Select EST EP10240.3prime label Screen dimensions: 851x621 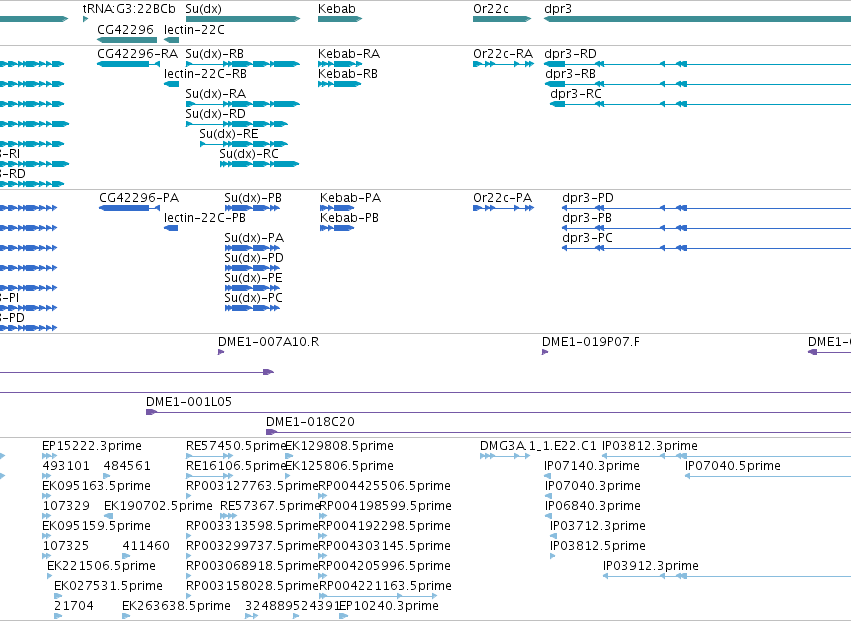(x=389, y=607)
